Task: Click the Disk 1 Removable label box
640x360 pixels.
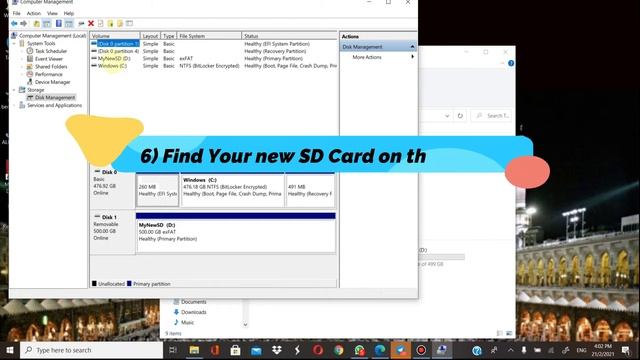Action: tap(112, 233)
